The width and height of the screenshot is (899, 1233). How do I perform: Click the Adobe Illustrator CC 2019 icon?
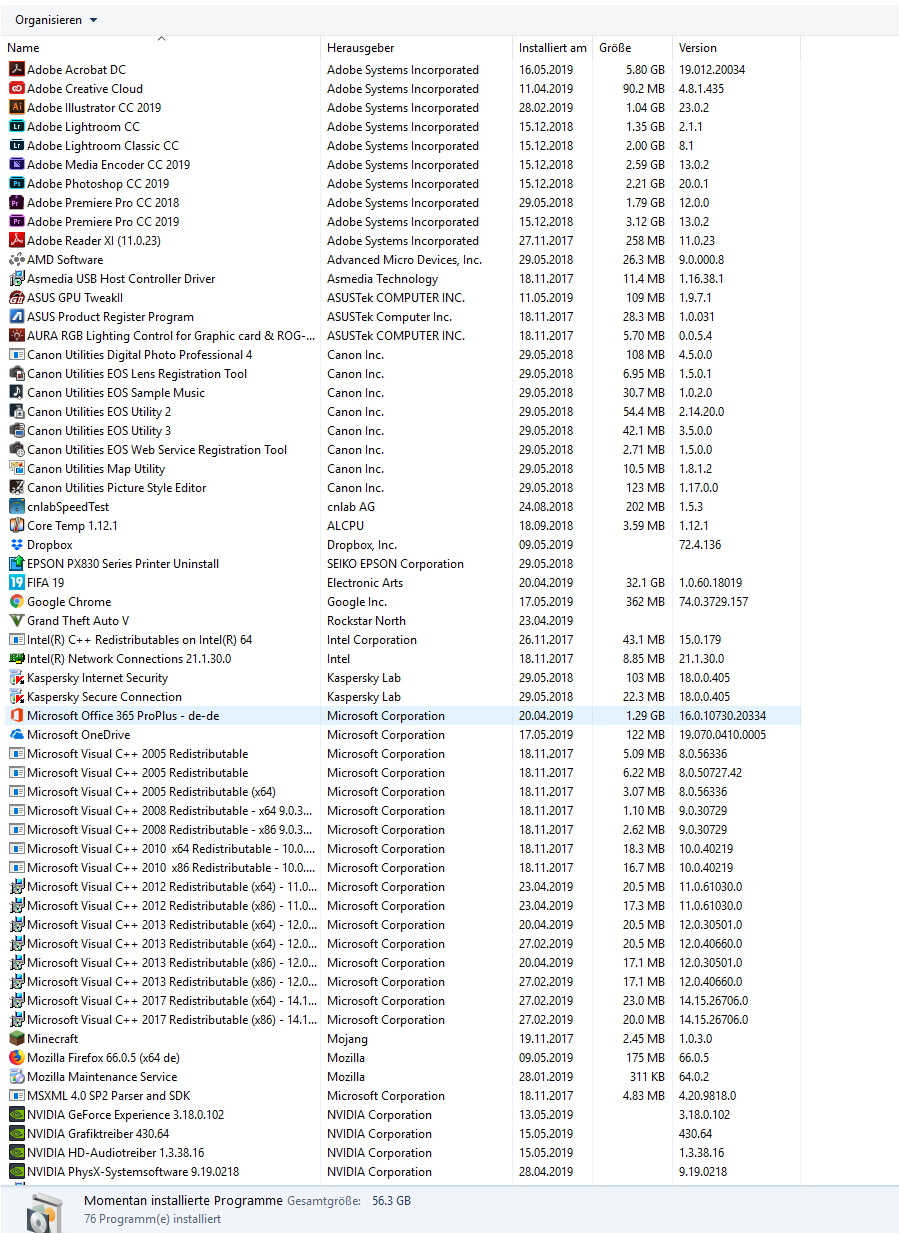coord(17,108)
